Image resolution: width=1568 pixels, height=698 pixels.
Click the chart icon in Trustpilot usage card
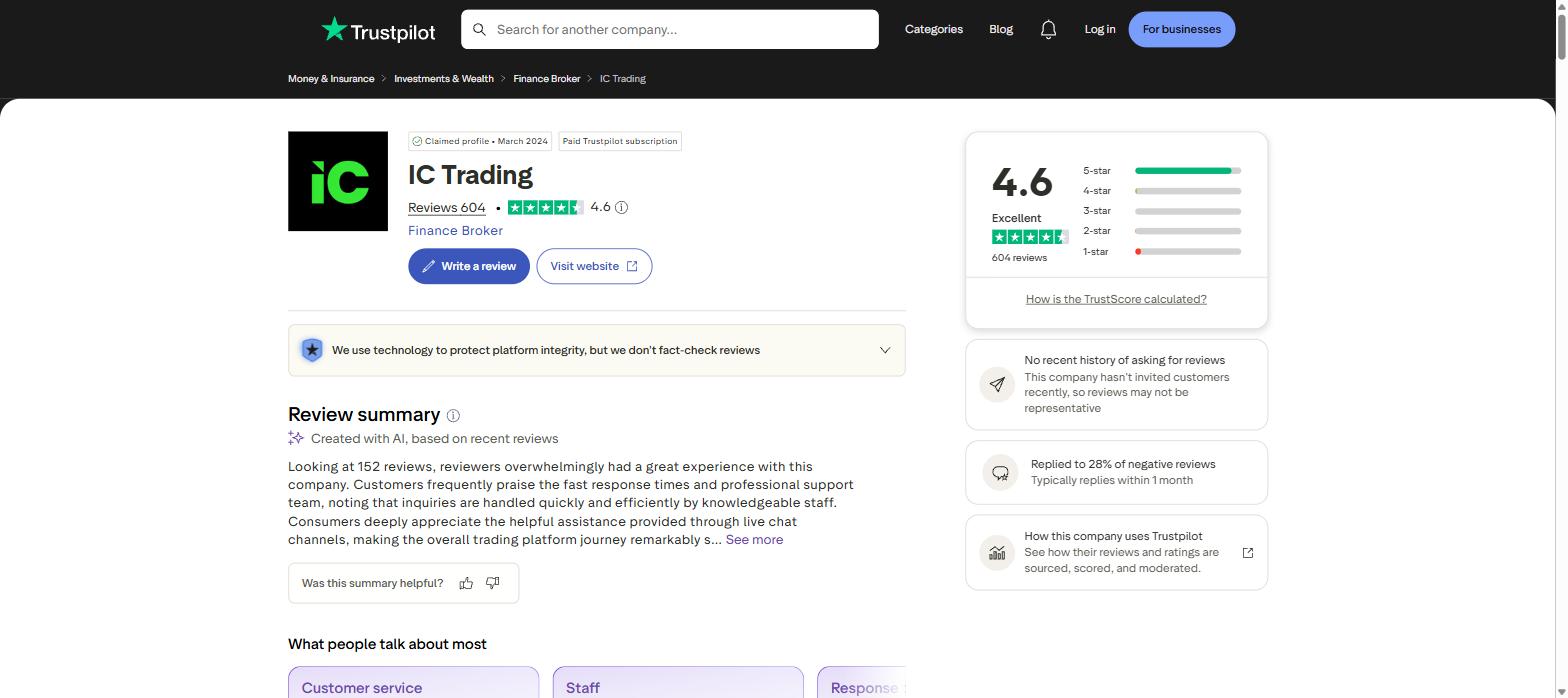[997, 552]
